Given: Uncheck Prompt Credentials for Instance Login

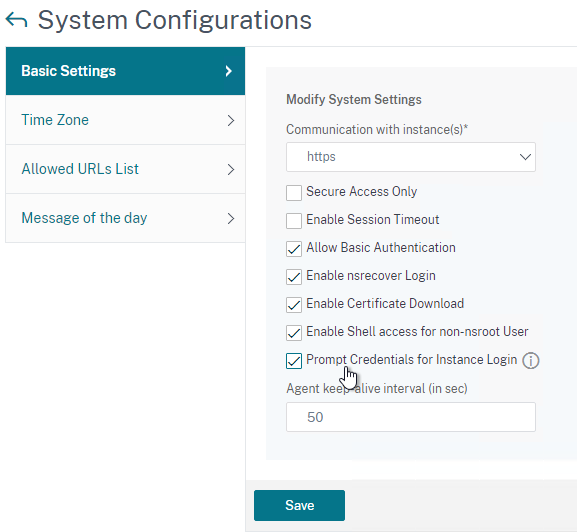Looking at the screenshot, I should point(294,361).
